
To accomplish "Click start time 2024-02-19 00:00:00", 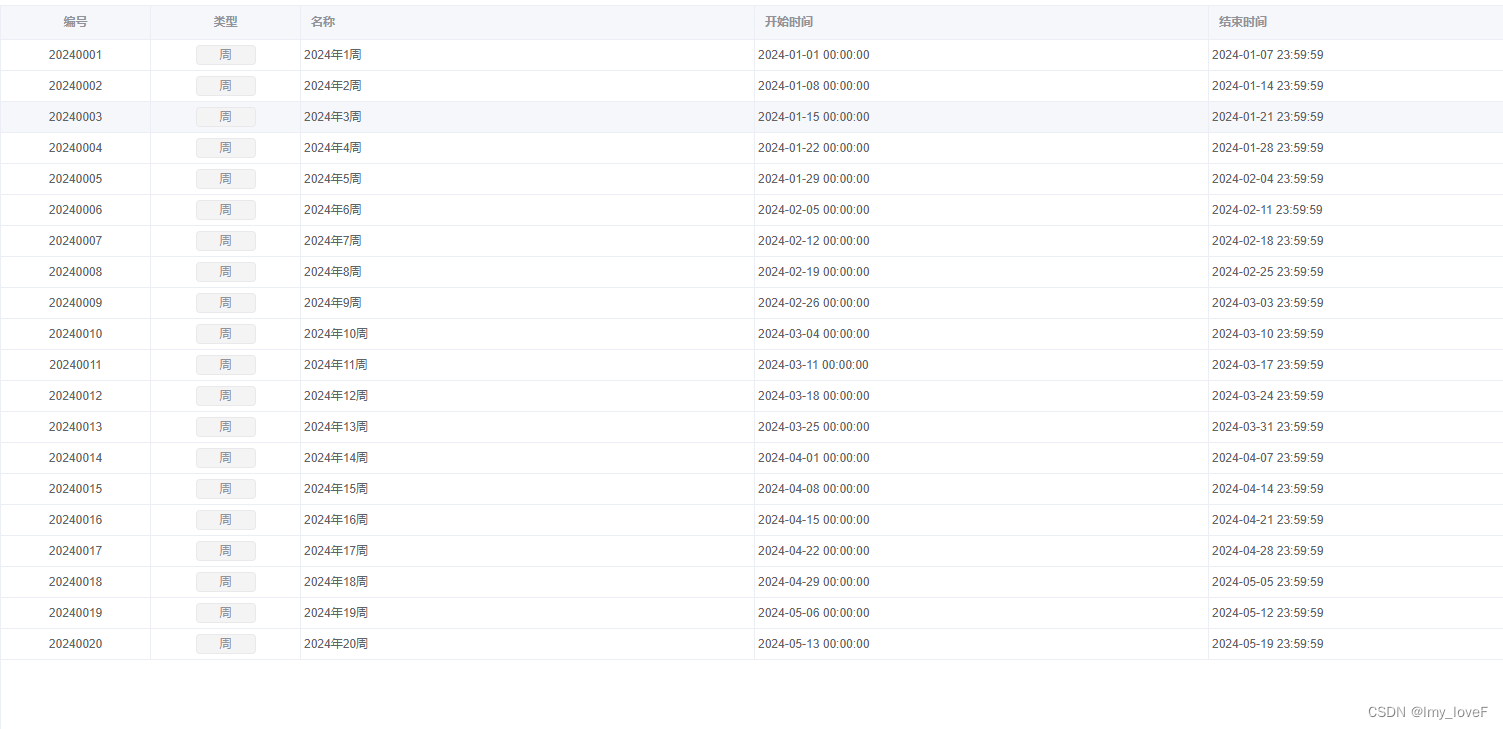I will click(x=814, y=272).
